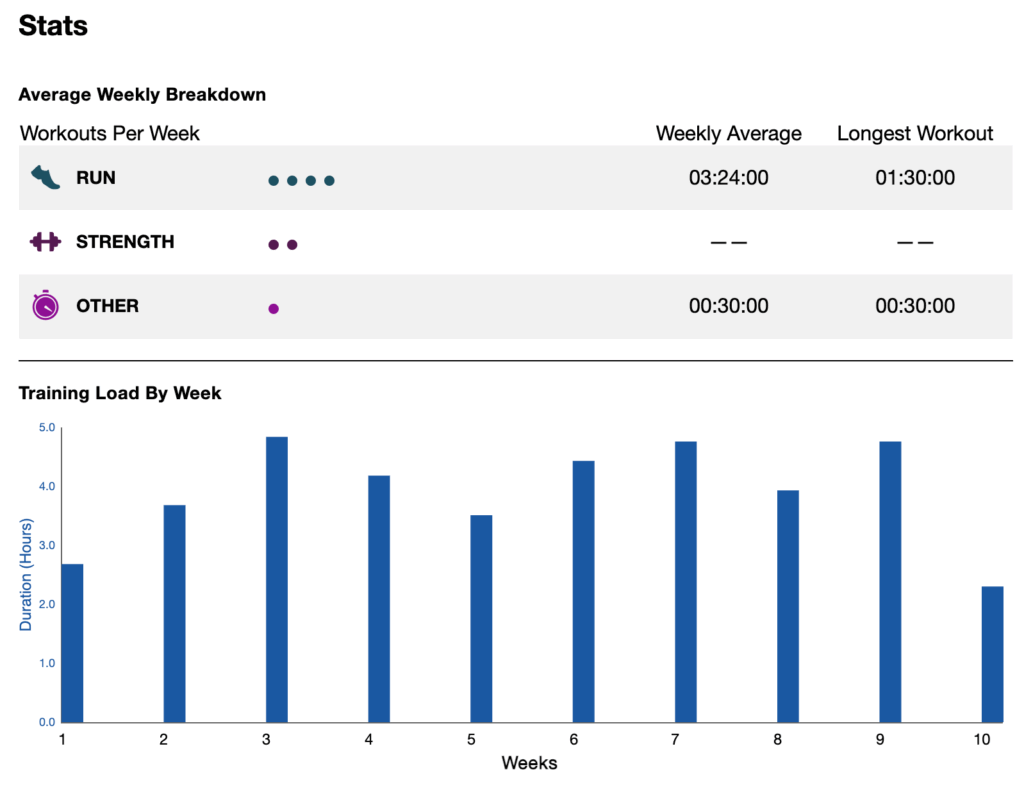Select the RUN row label
This screenshot has width=1024, height=801.
96,178
